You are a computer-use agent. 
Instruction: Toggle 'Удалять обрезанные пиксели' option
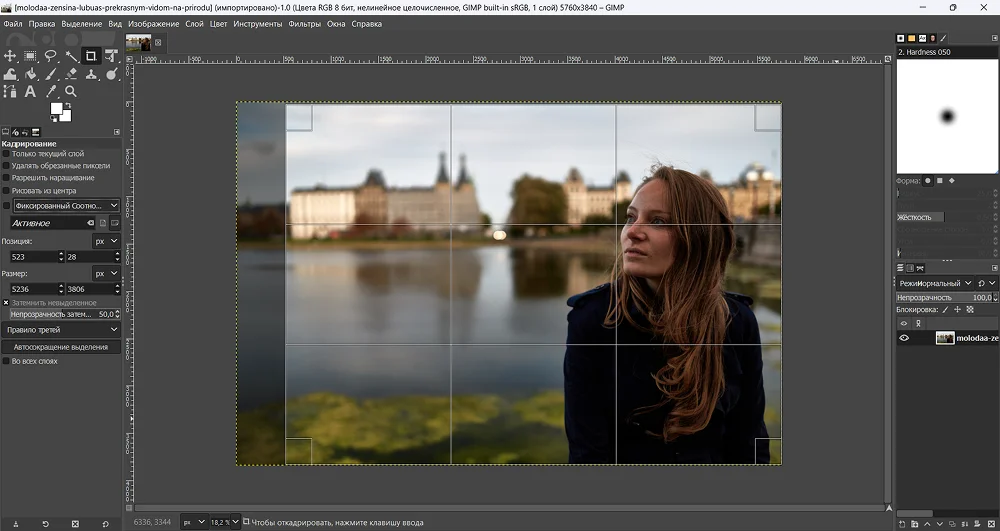[7, 166]
